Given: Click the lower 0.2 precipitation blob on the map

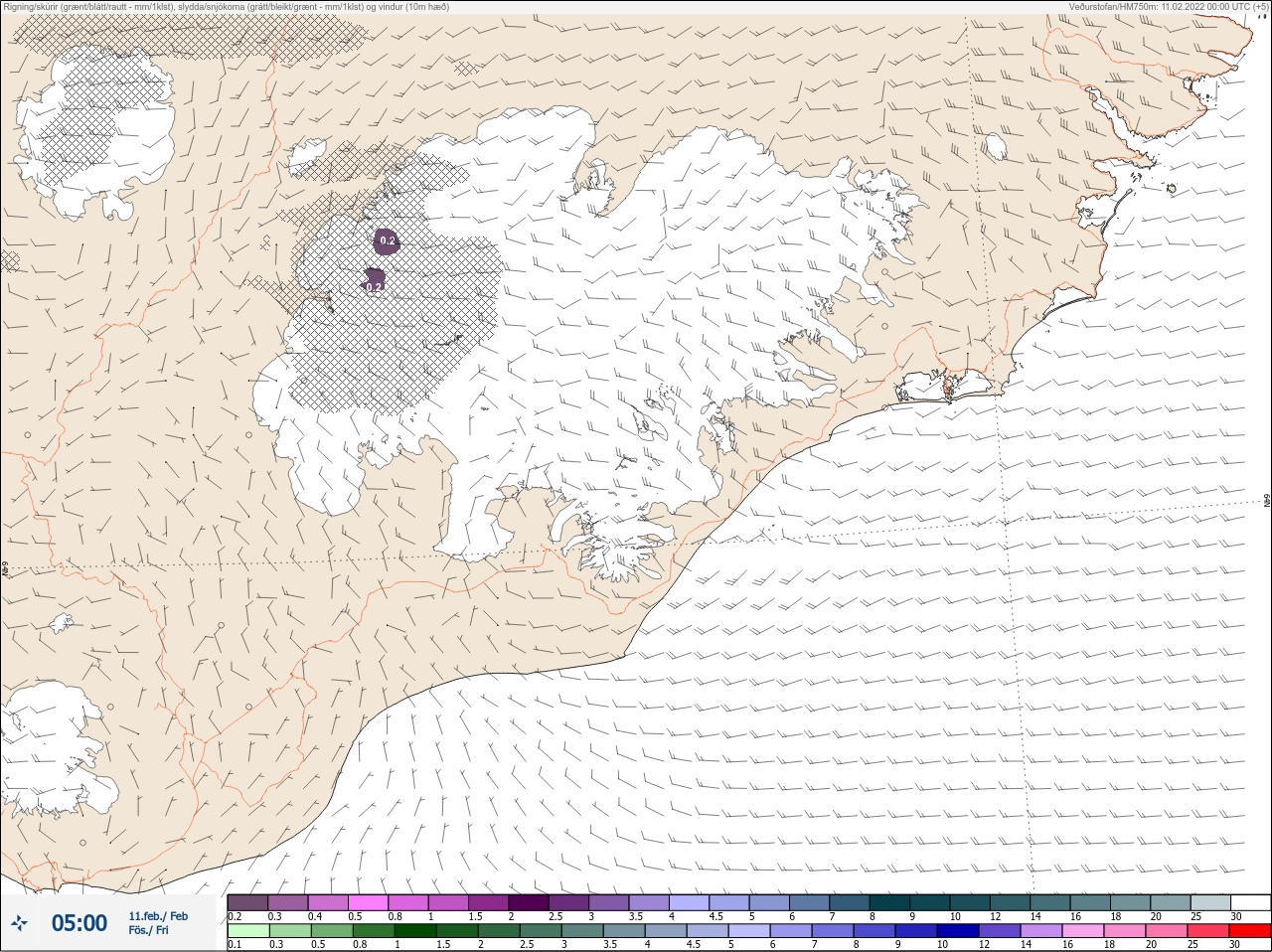Looking at the screenshot, I should click(x=374, y=280).
